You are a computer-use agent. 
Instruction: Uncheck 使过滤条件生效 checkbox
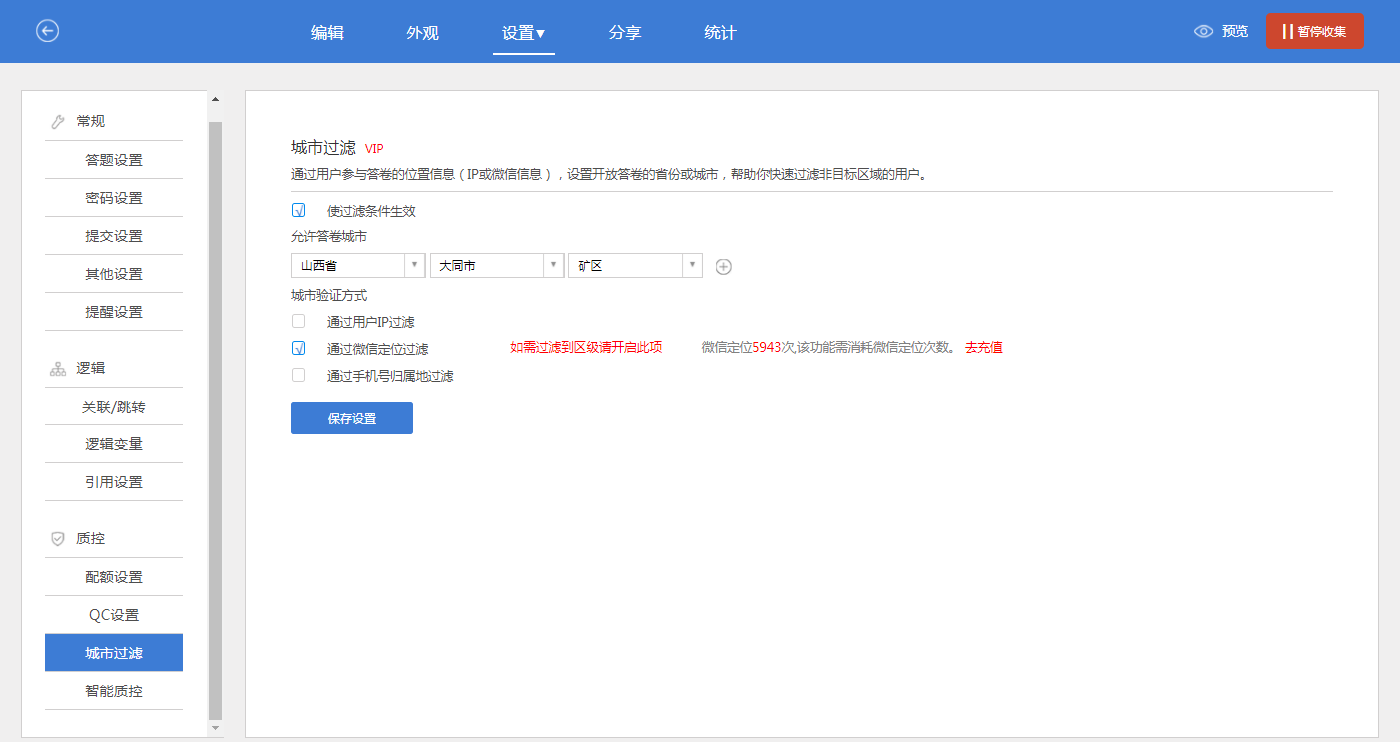[298, 211]
